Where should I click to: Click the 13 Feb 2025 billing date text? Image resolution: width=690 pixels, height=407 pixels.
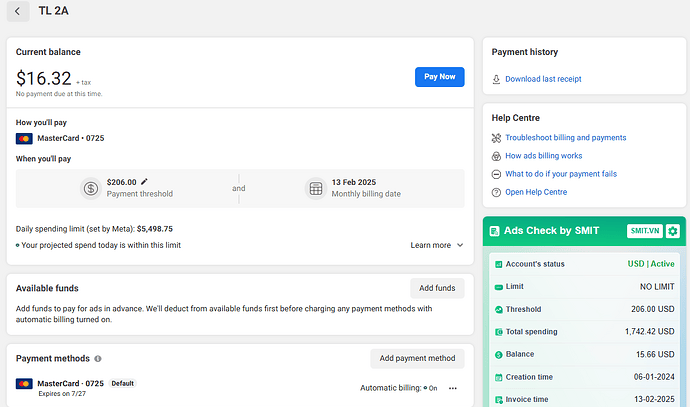click(x=354, y=182)
